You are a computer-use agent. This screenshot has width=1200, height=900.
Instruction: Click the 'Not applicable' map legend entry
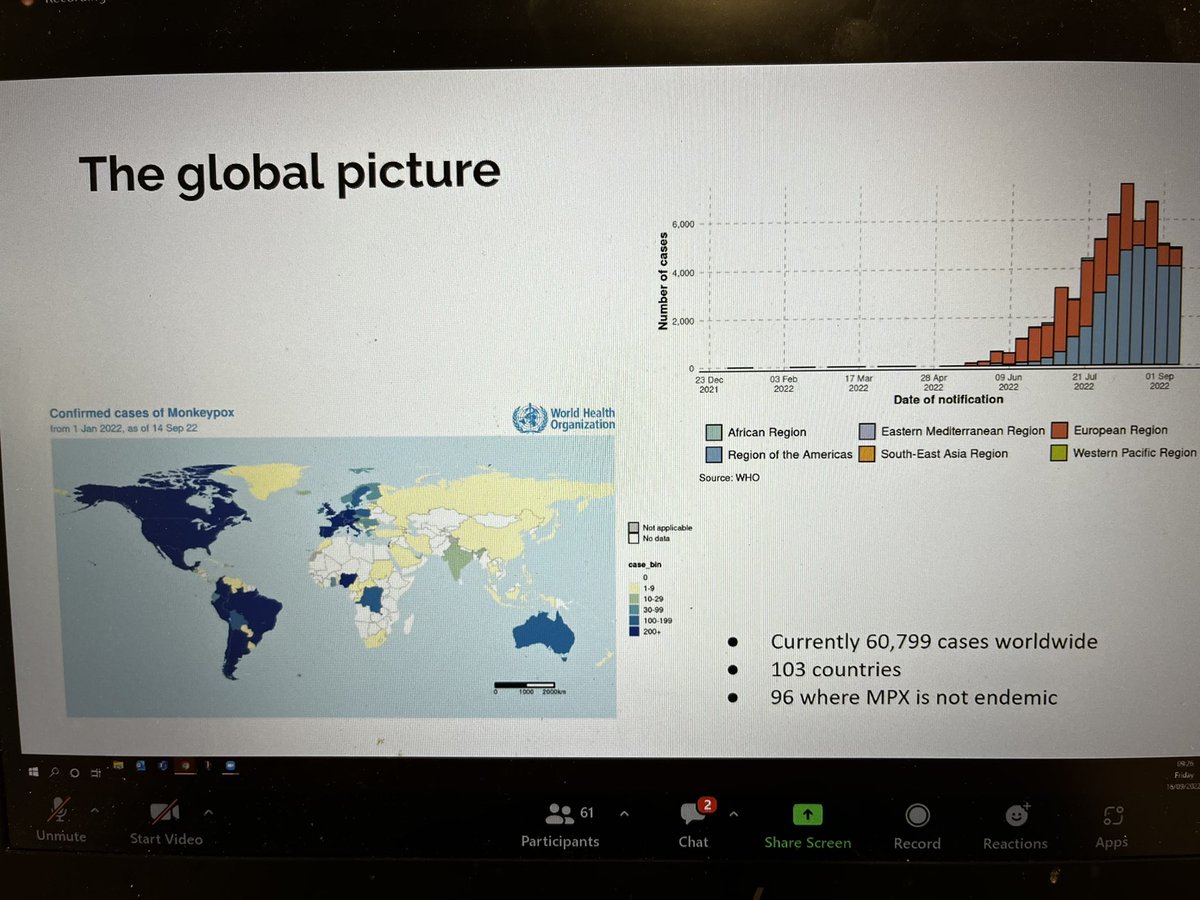click(x=660, y=527)
